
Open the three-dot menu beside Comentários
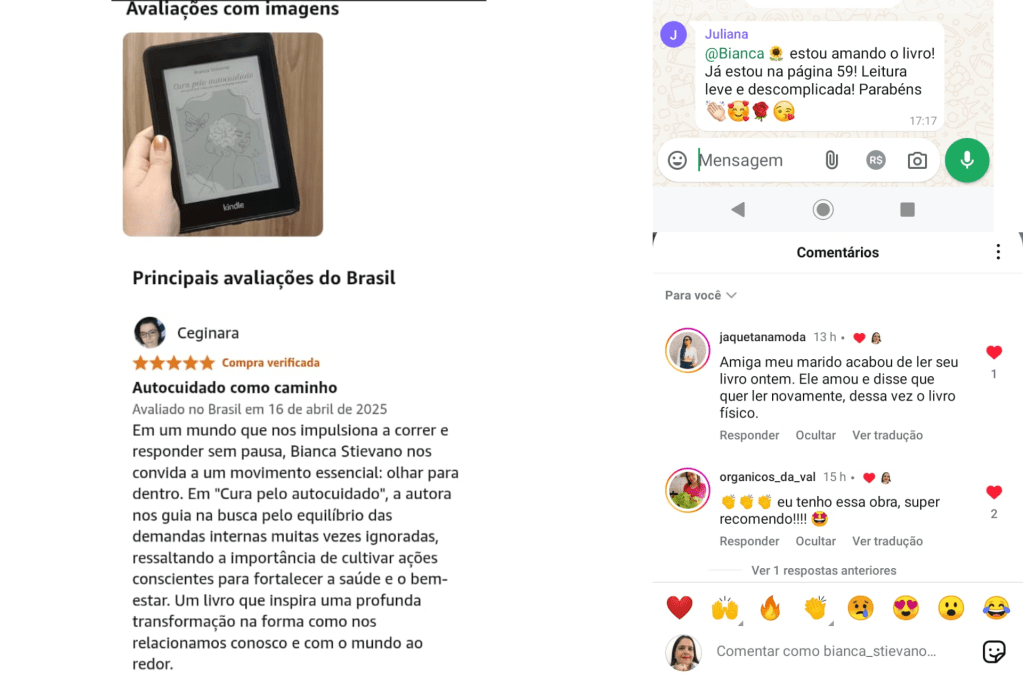point(998,252)
